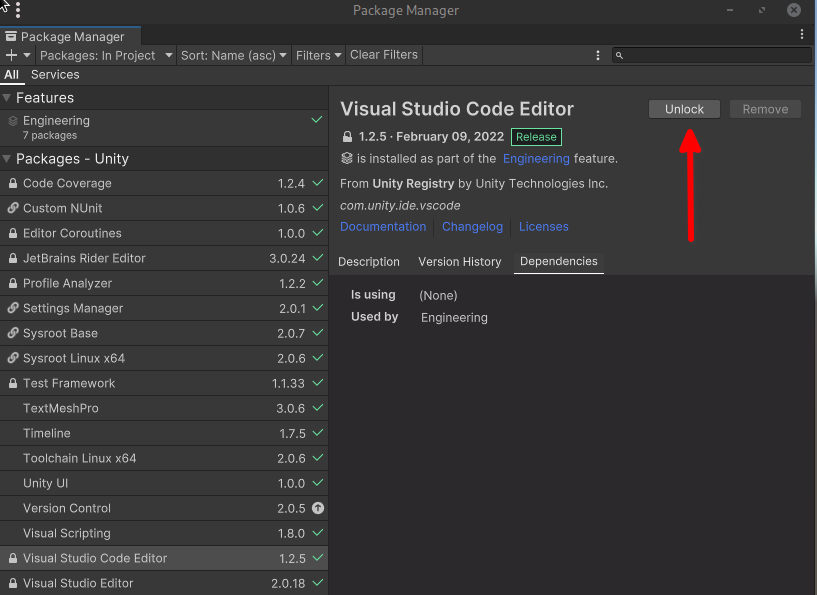
Task: Open the window options menu at top right
Action: pyautogui.click(x=802, y=33)
